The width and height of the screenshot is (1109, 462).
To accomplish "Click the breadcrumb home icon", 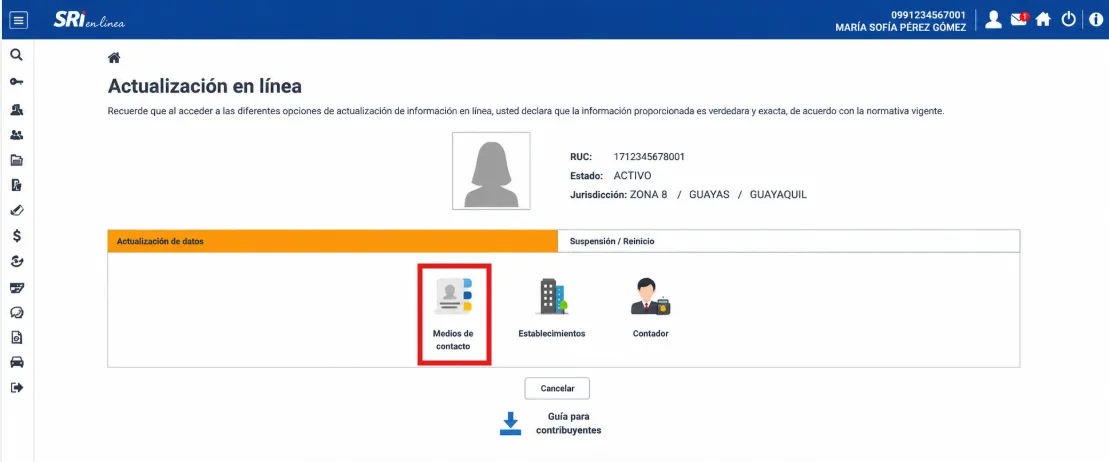I will coord(113,58).
